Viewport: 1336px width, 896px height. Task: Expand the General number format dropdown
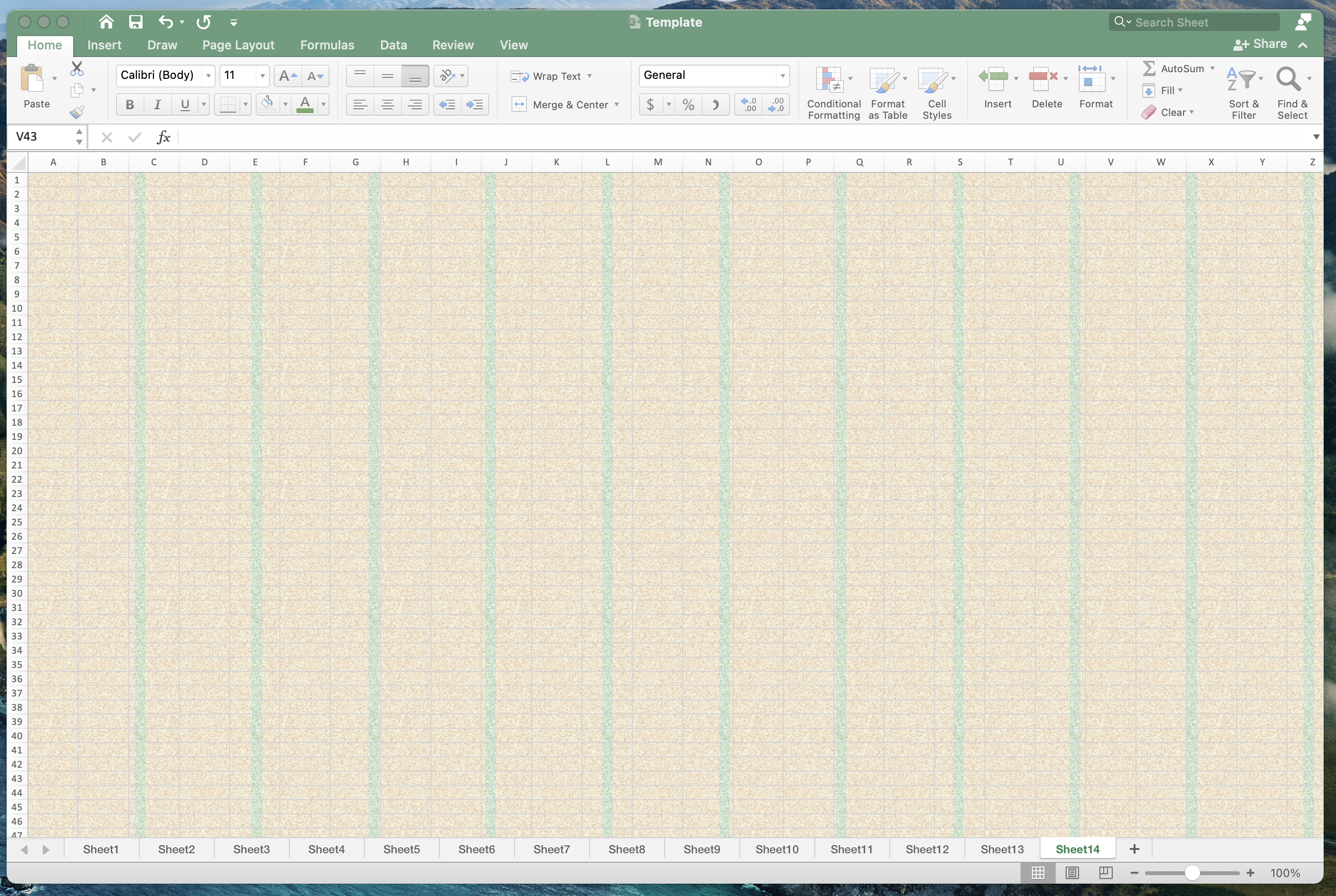pos(783,76)
